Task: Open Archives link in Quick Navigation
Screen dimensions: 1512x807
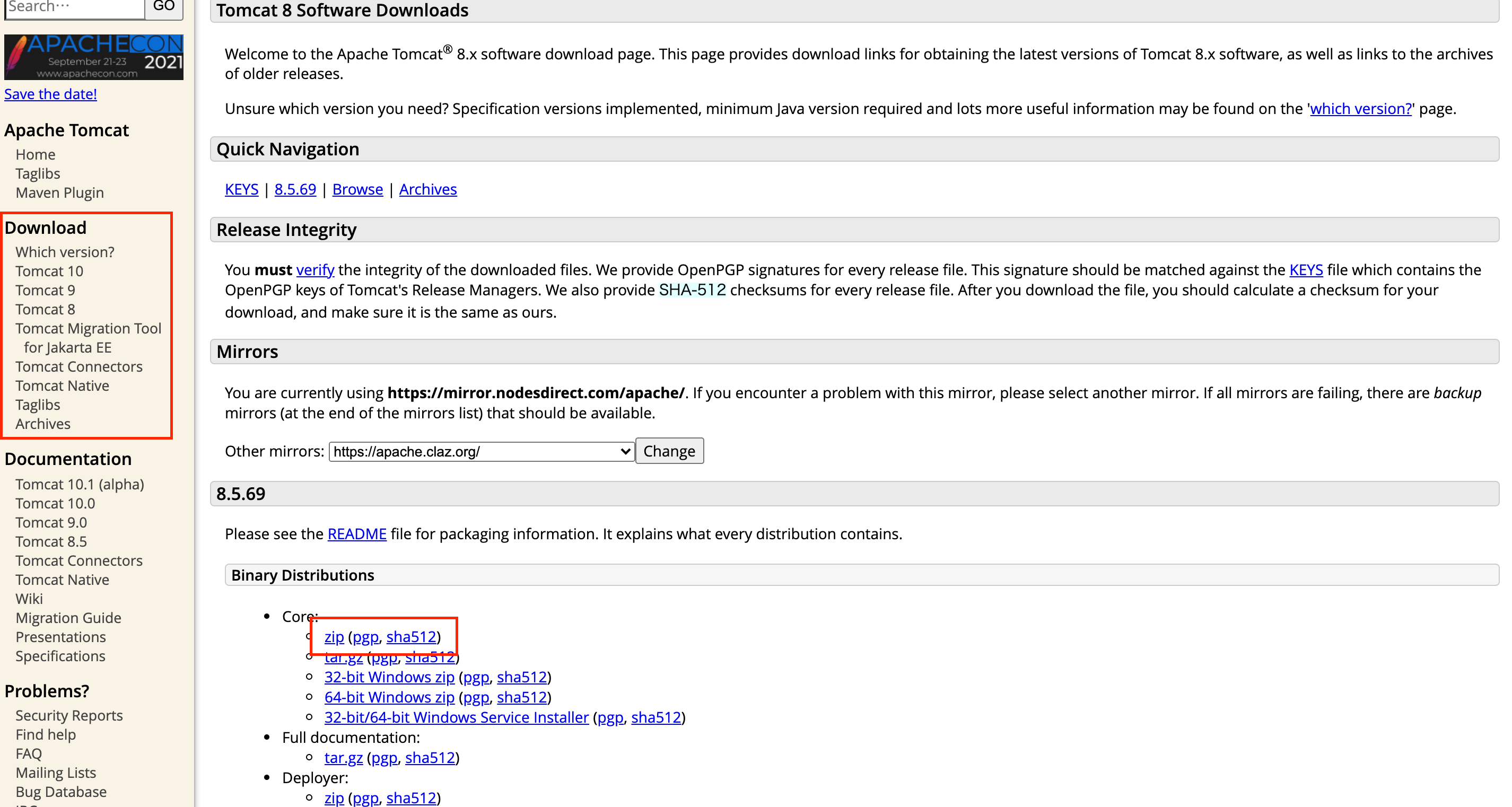Action: tap(428, 189)
